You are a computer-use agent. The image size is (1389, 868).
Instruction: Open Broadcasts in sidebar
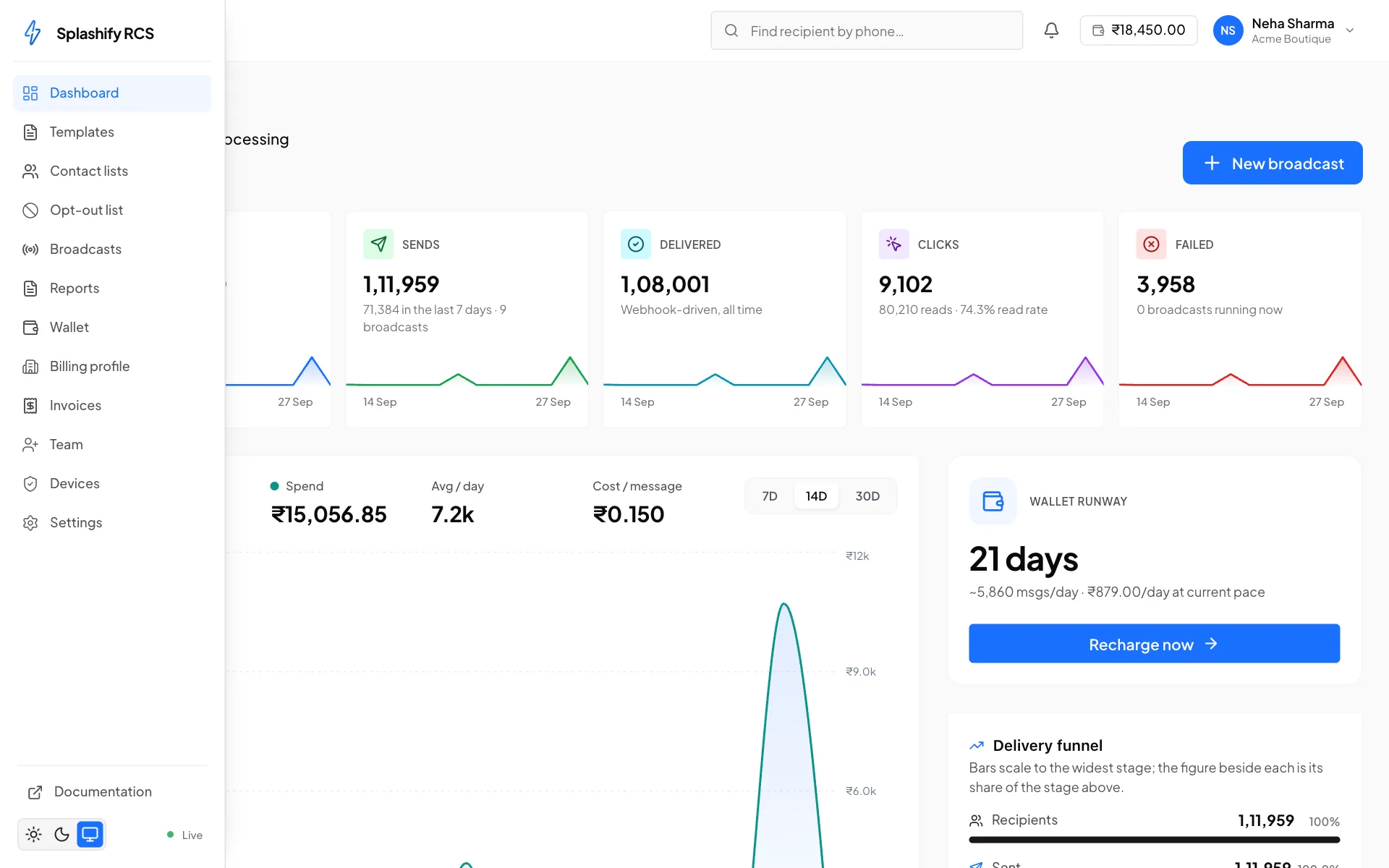click(x=112, y=250)
